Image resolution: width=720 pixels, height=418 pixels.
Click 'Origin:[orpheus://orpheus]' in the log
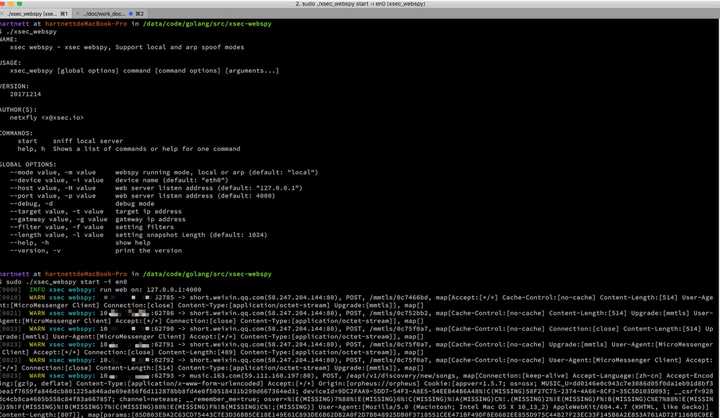(371, 383)
